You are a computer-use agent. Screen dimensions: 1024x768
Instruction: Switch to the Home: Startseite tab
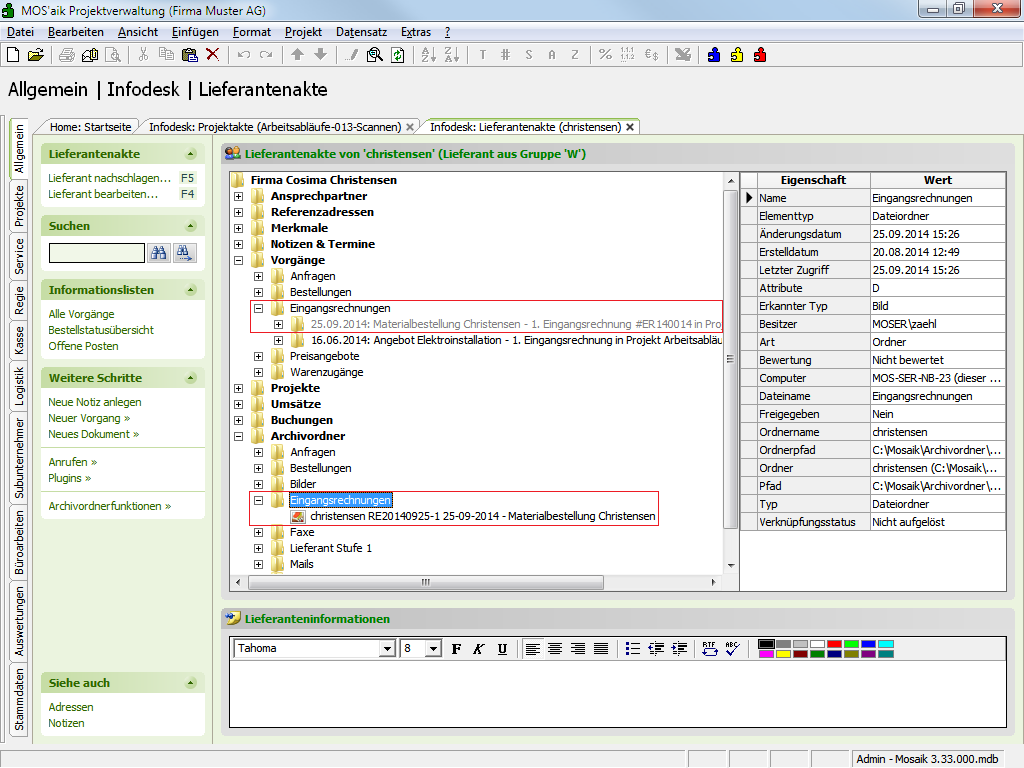pyautogui.click(x=90, y=127)
